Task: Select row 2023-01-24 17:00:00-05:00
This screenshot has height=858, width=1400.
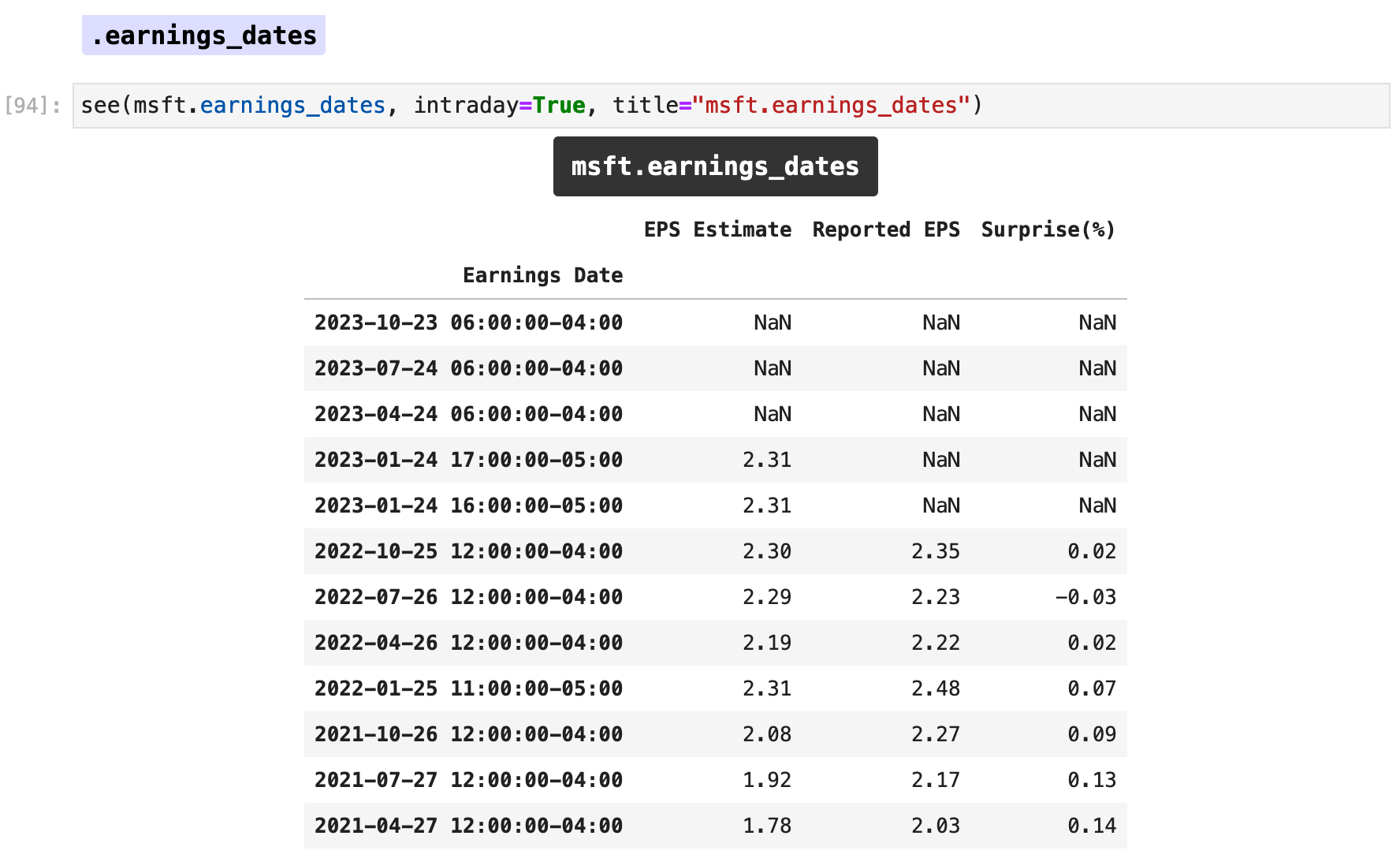Action: pyautogui.click(x=715, y=460)
